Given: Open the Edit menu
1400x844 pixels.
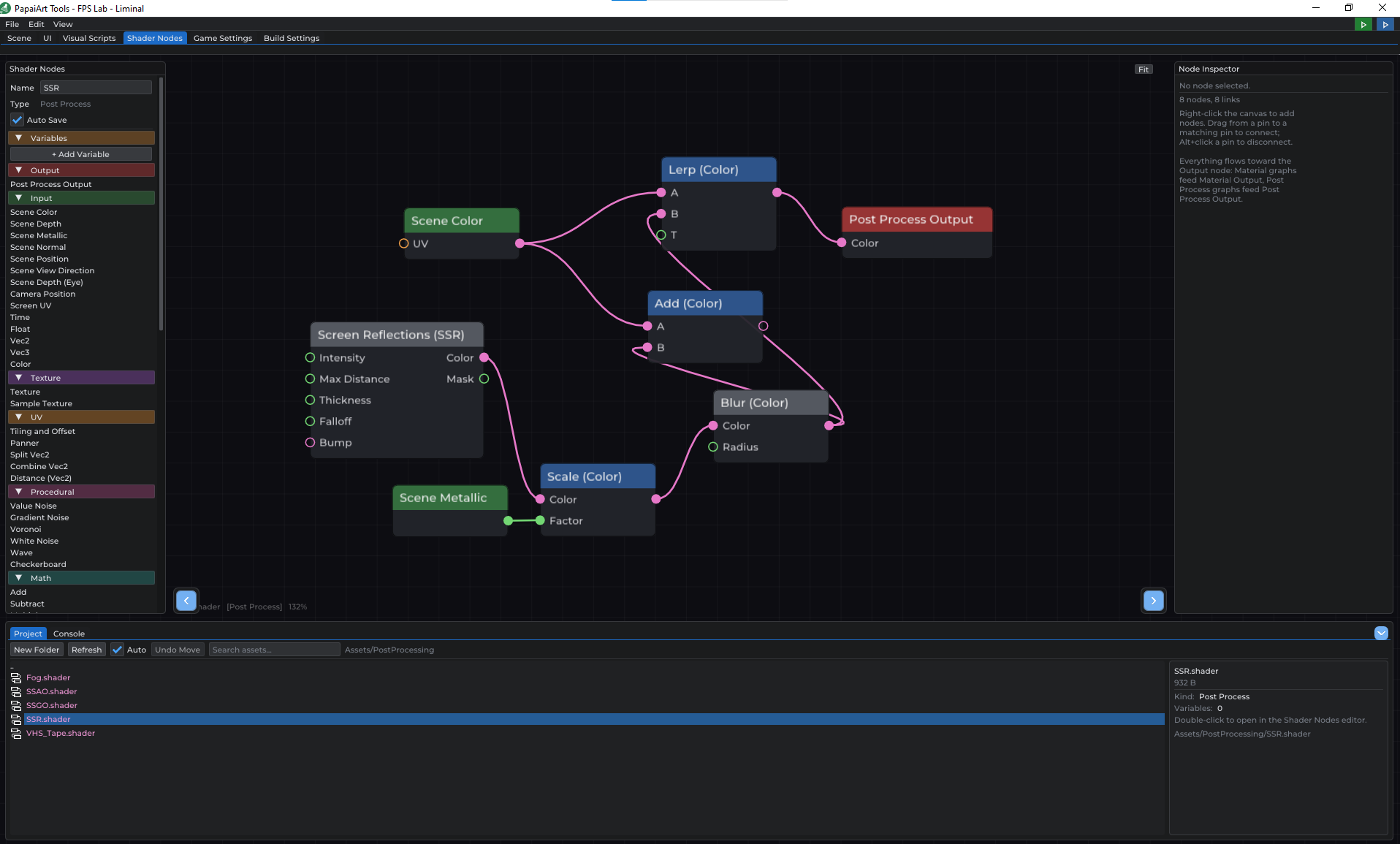Looking at the screenshot, I should [x=37, y=24].
